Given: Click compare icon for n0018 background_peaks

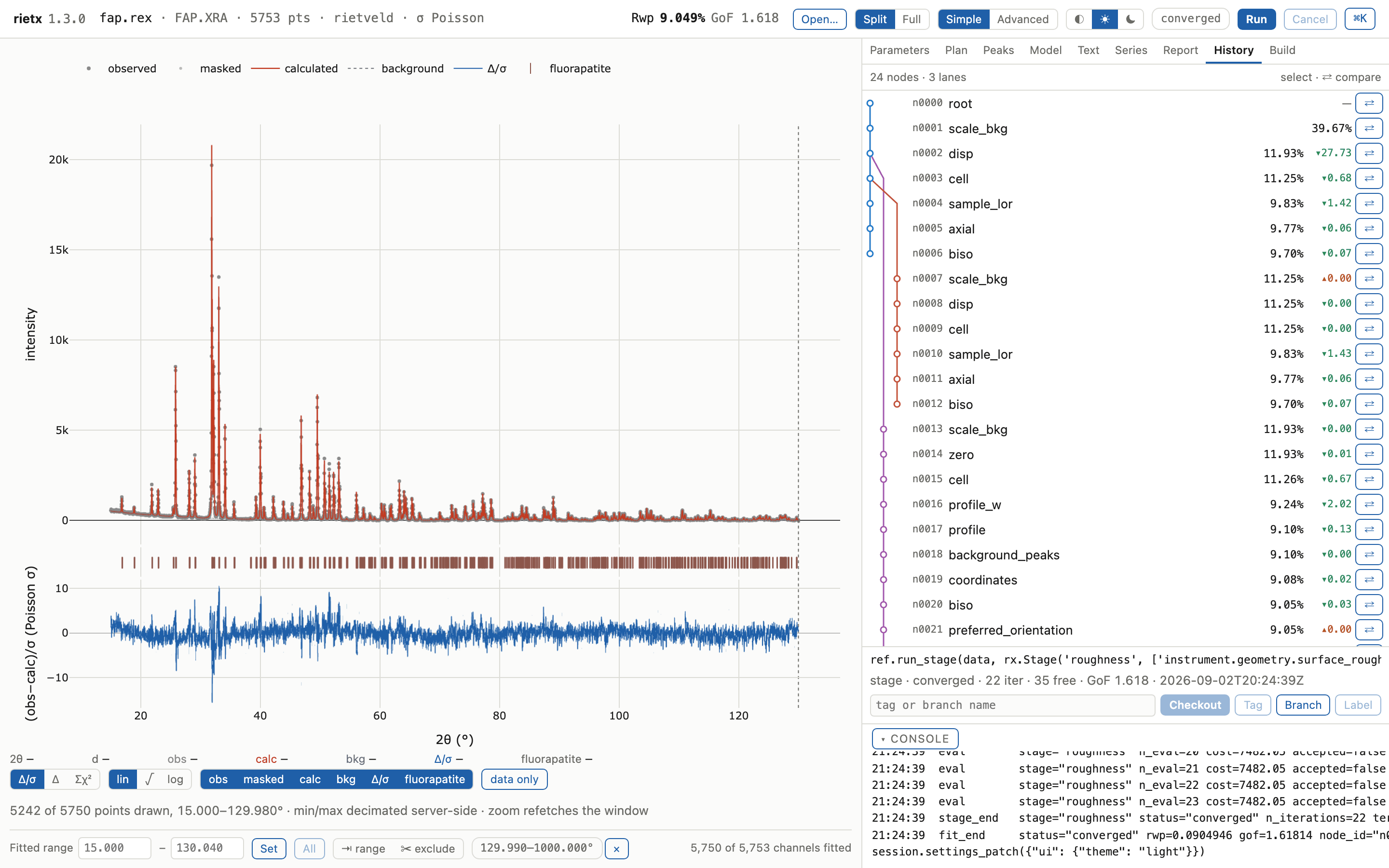Looking at the screenshot, I should (1368, 555).
